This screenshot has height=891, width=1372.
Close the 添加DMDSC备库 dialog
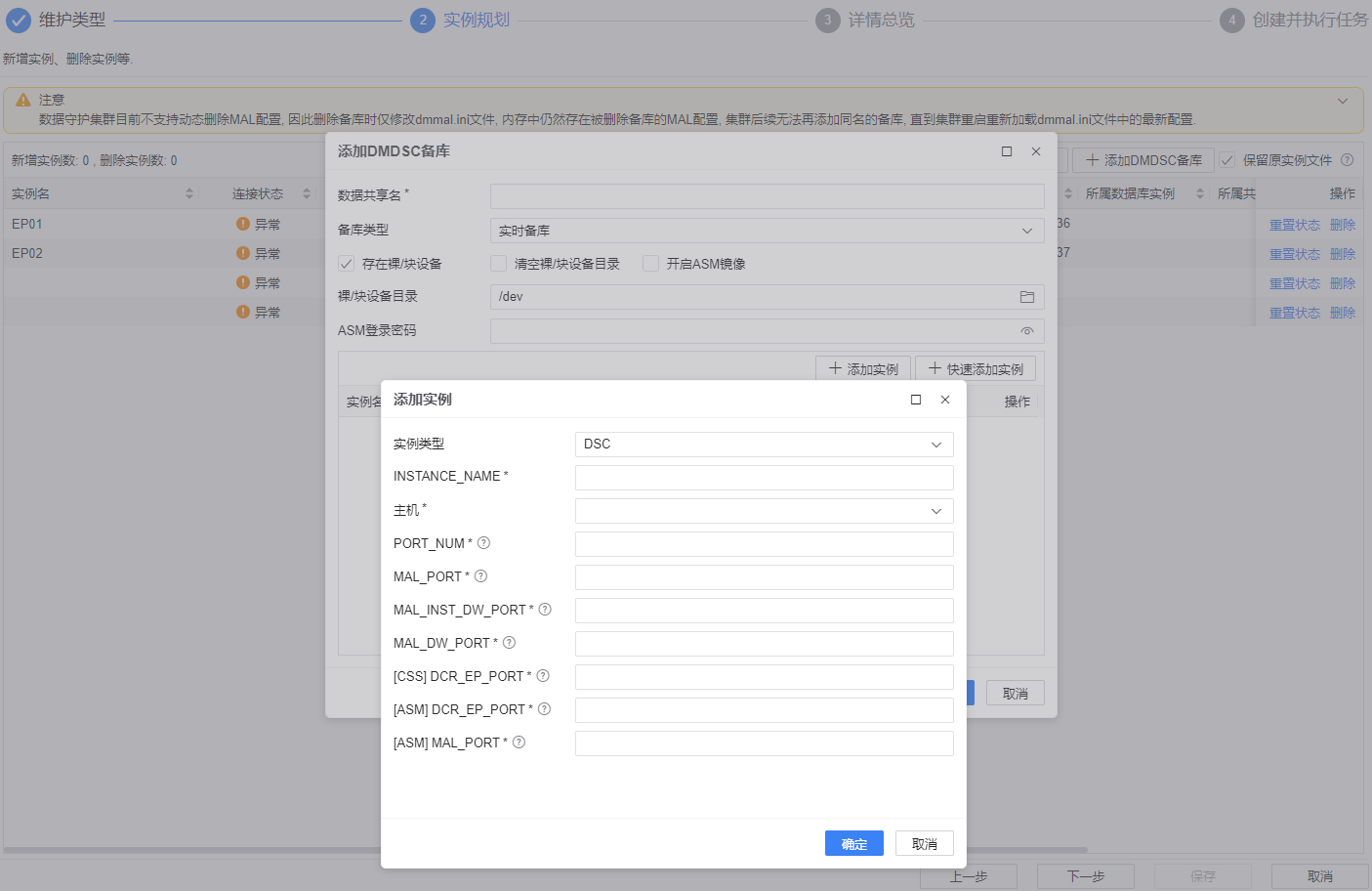pos(1036,151)
